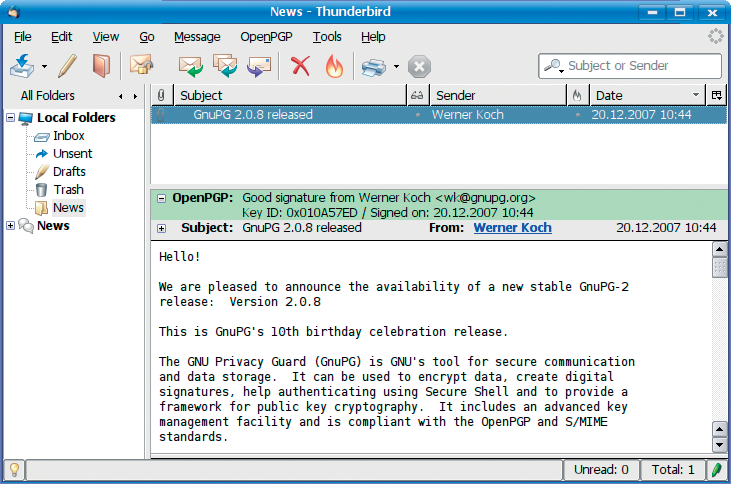Collapse the Local Folders tree
This screenshot has height=484, width=731.
[10, 117]
